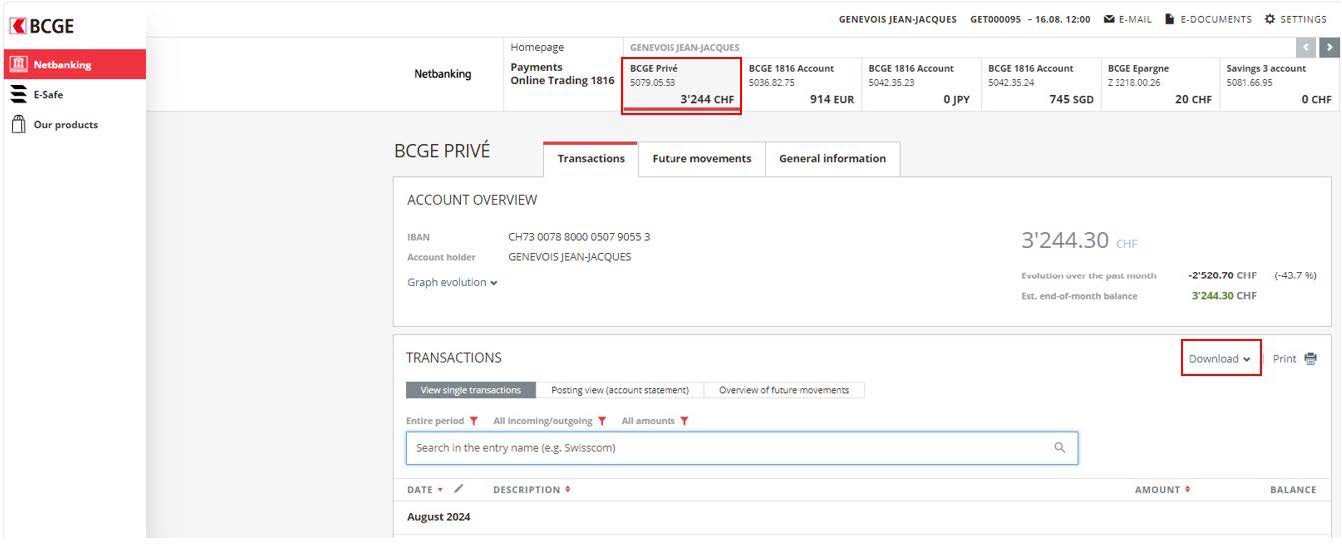The width and height of the screenshot is (1342, 545).
Task: Click the Balance column header
Action: tap(1293, 490)
